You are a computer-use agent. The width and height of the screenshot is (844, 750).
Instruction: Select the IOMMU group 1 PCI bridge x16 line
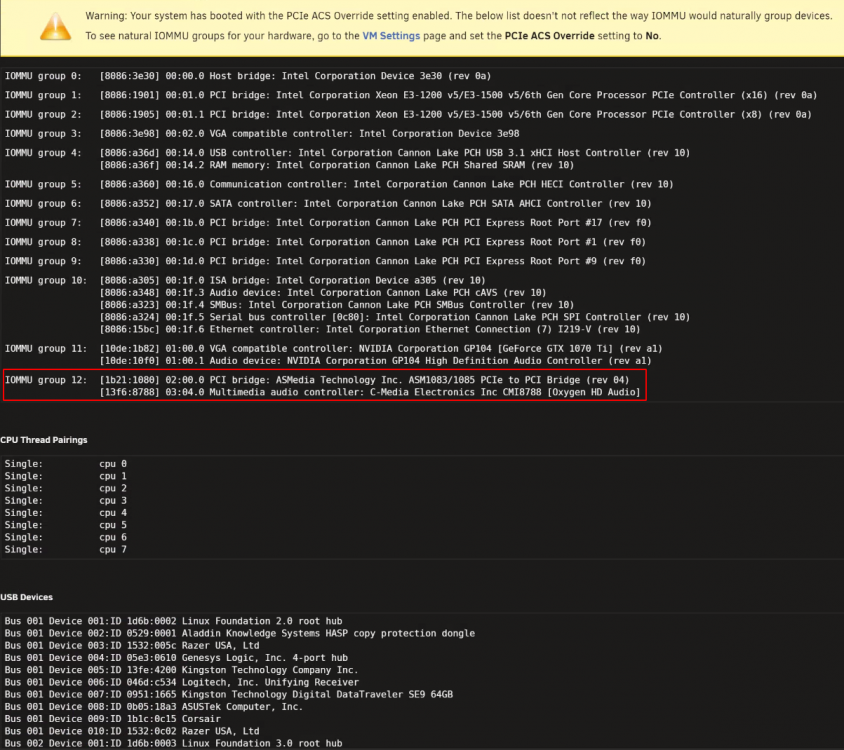point(411,95)
